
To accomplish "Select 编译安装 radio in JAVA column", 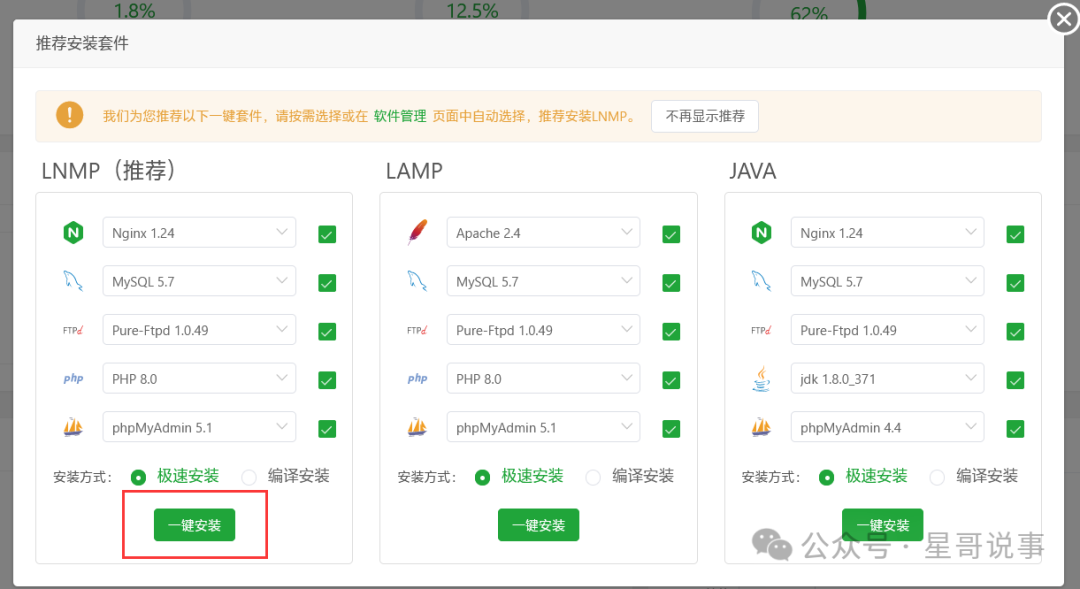I will pos(937,477).
